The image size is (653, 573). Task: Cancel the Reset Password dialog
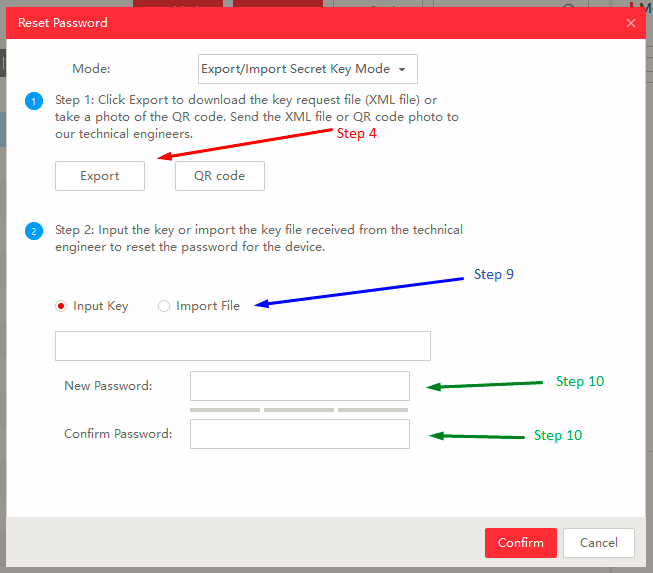(599, 543)
